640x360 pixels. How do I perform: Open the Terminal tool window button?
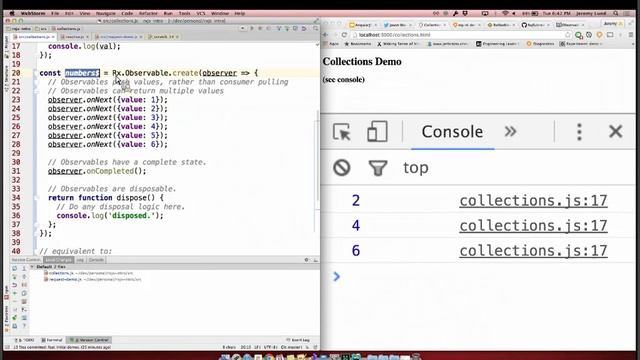click(52, 340)
